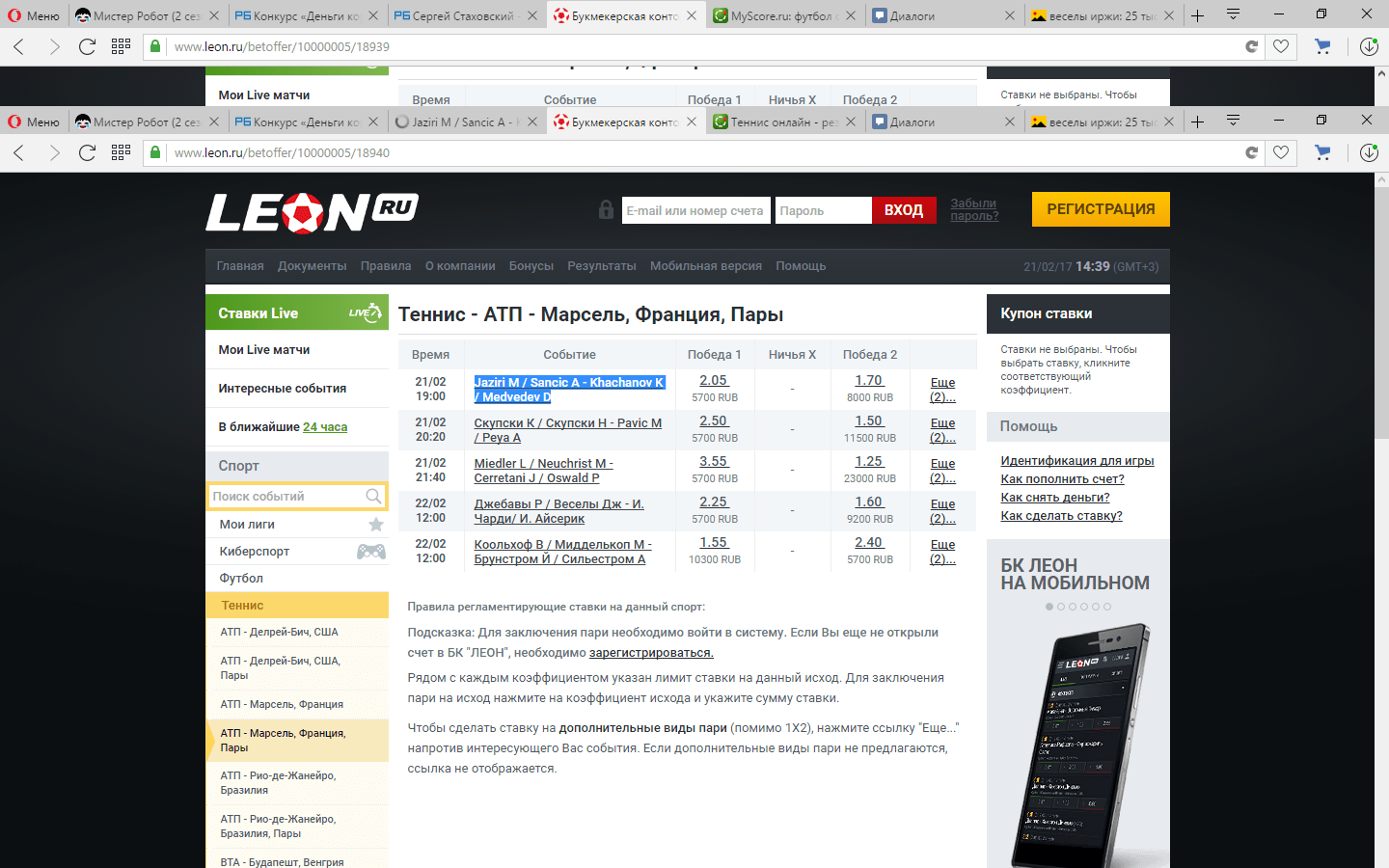Click the gamepad icon beside 'Киберспорт'
The width and height of the screenshot is (1389, 868).
pos(371,552)
